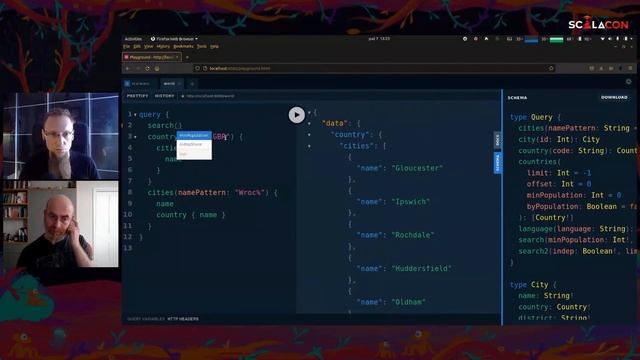640x360 pixels.
Task: Click "Oldham" in the response
Action: (x=409, y=302)
